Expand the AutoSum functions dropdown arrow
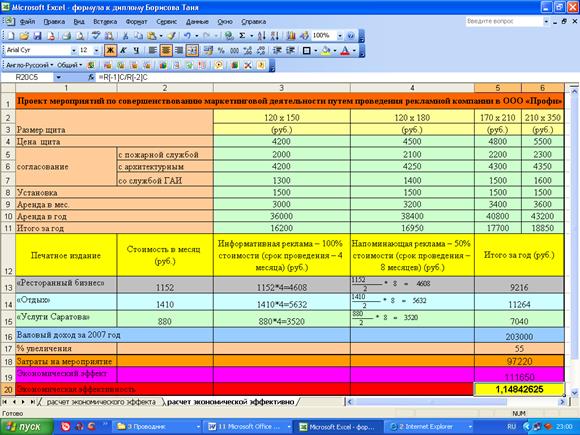This screenshot has width=580, height=435. click(x=252, y=36)
